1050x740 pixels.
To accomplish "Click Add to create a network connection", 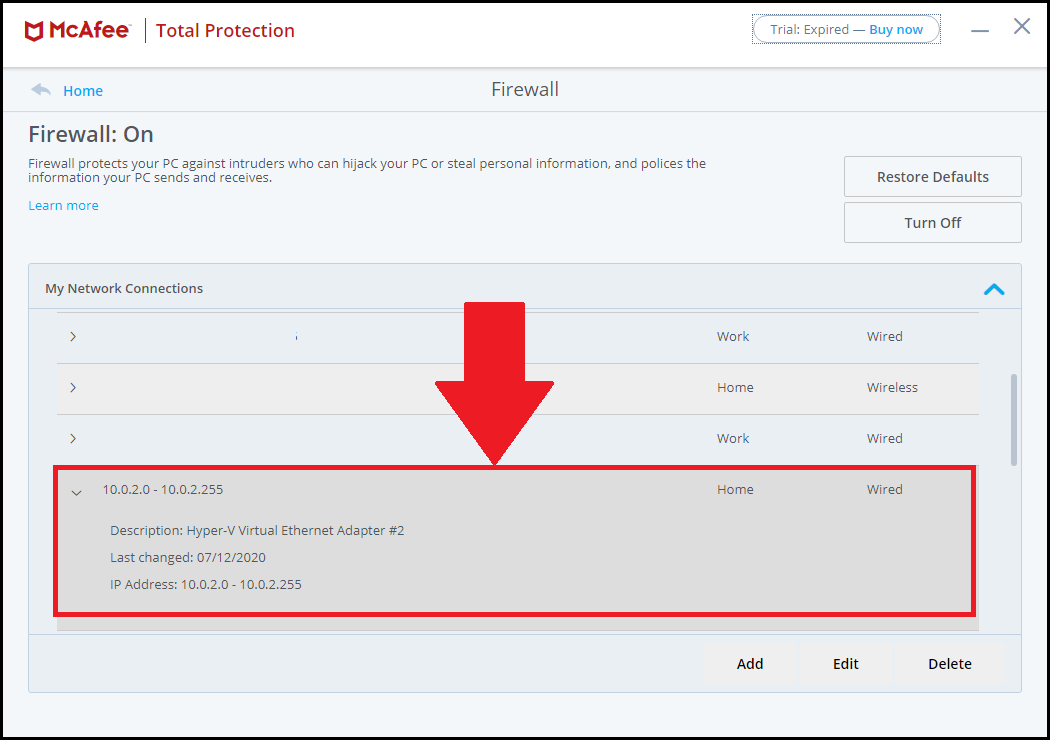I will click(x=749, y=664).
